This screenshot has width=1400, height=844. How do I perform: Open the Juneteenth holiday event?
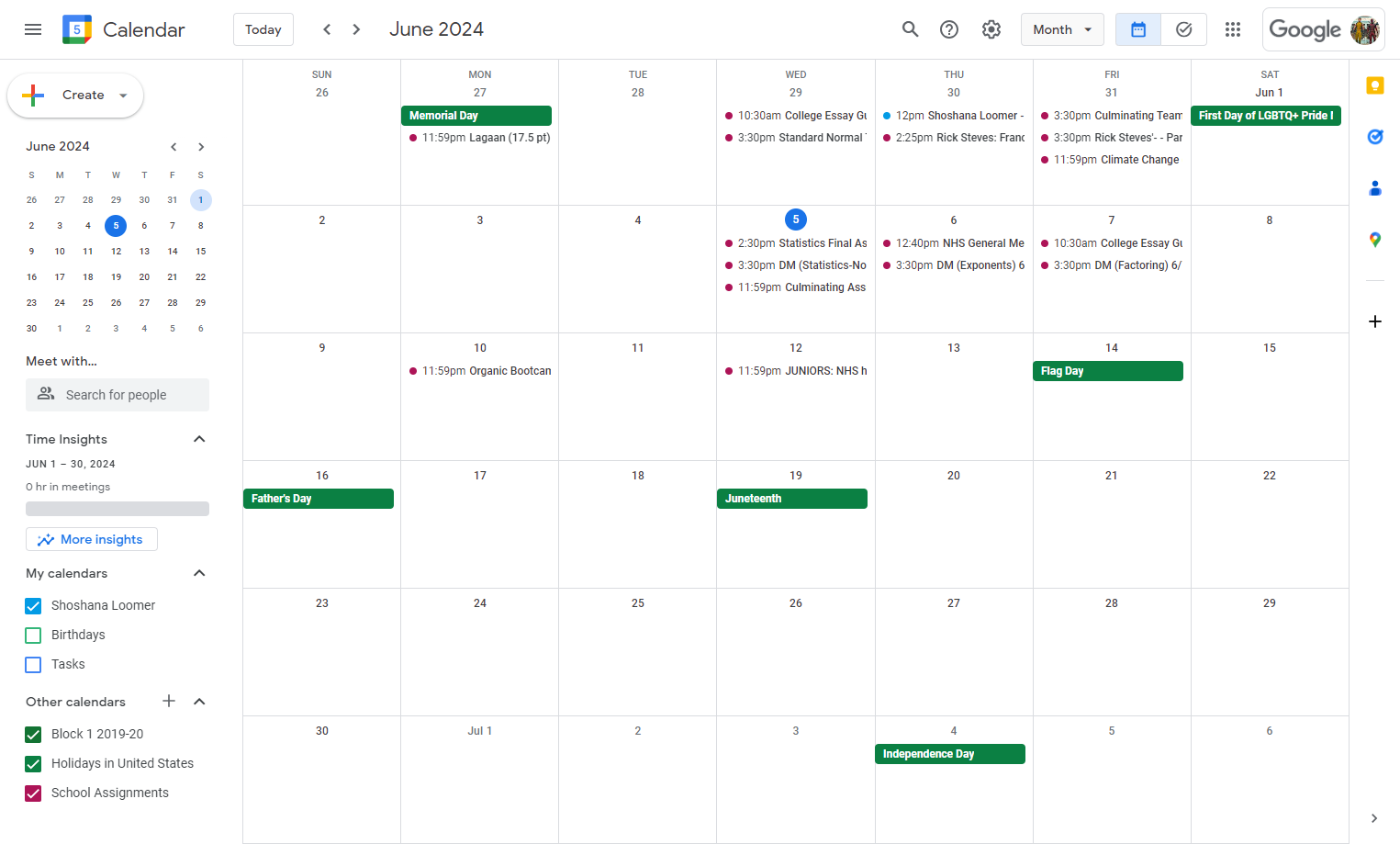(x=792, y=499)
